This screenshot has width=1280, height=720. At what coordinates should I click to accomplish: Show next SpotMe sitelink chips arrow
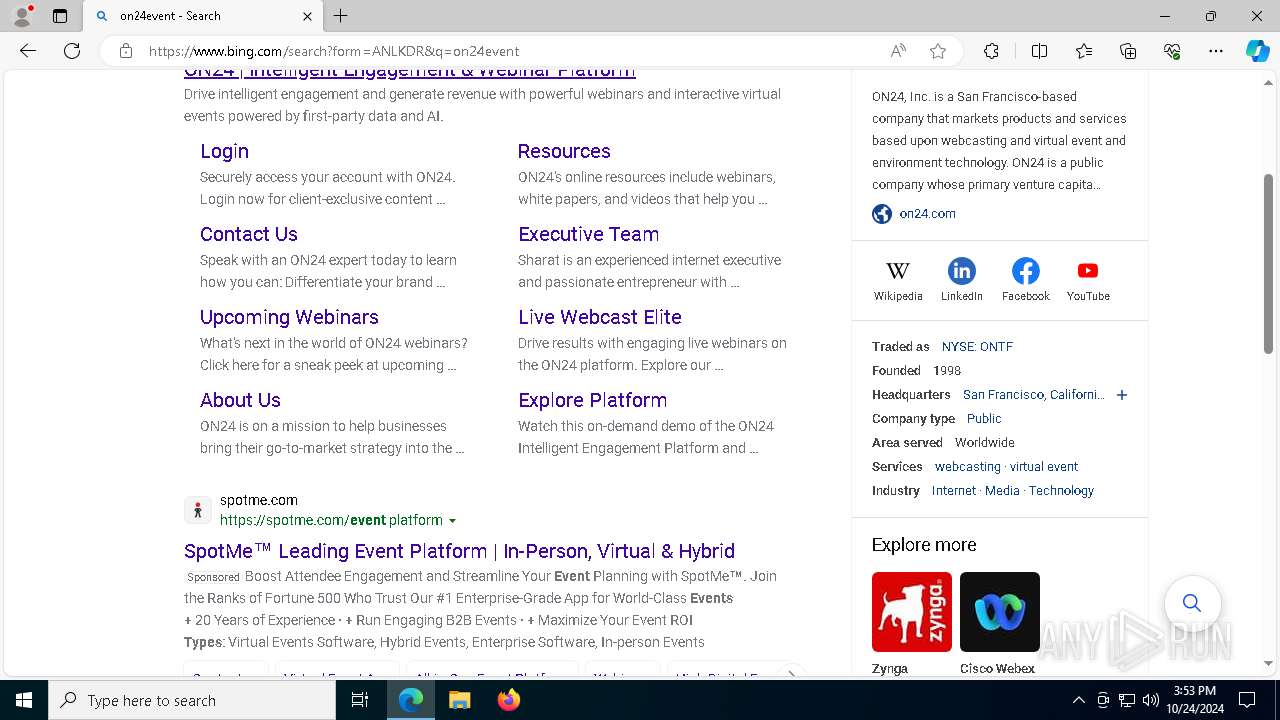(790, 674)
